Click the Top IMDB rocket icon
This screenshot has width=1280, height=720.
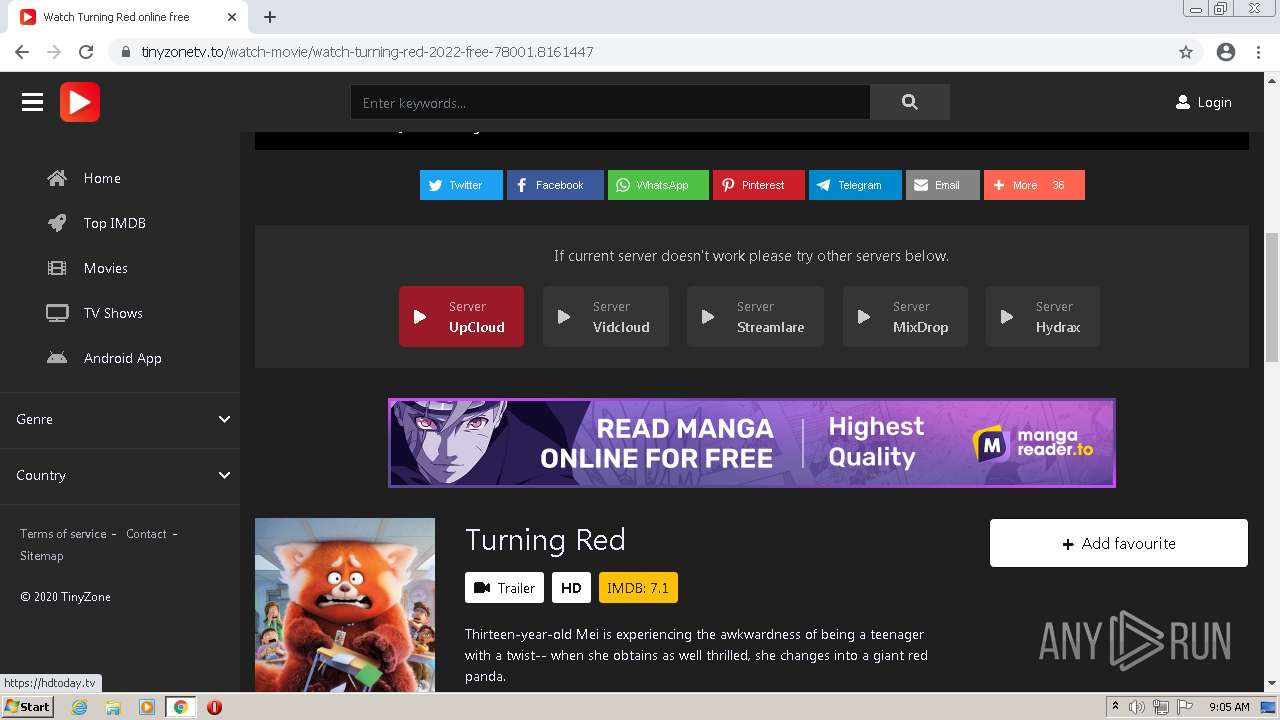(57, 223)
